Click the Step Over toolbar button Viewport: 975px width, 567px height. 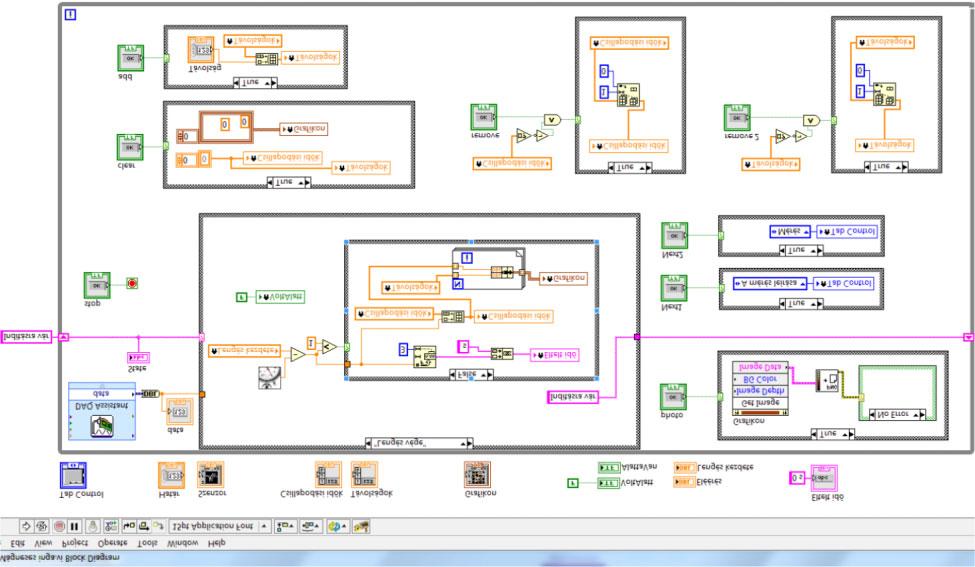(x=144, y=527)
